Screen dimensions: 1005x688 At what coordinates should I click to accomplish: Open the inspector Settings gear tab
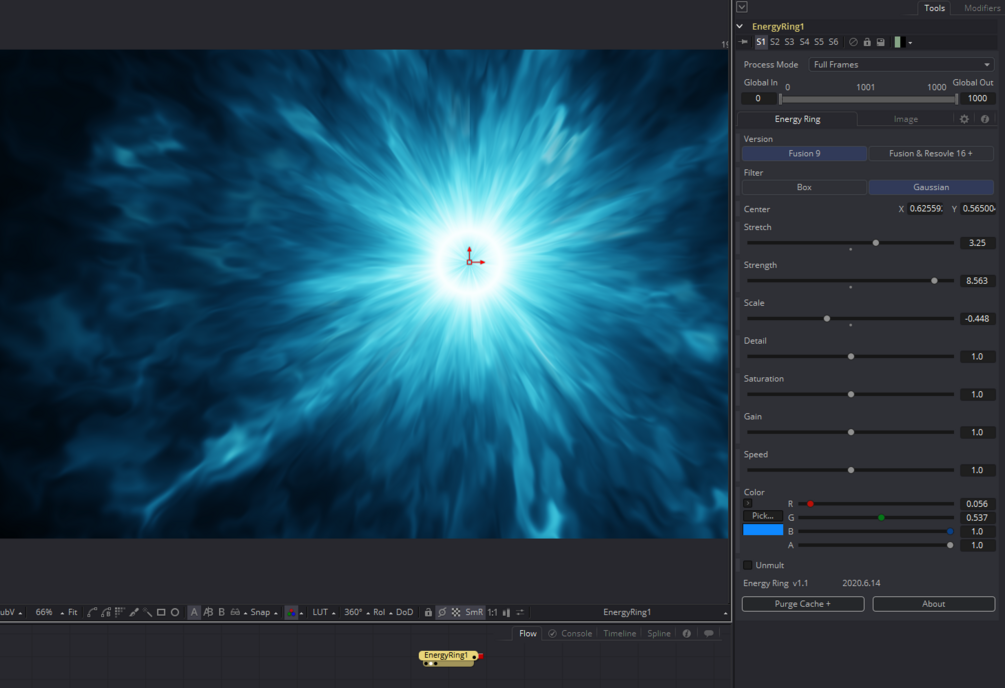pyautogui.click(x=964, y=119)
